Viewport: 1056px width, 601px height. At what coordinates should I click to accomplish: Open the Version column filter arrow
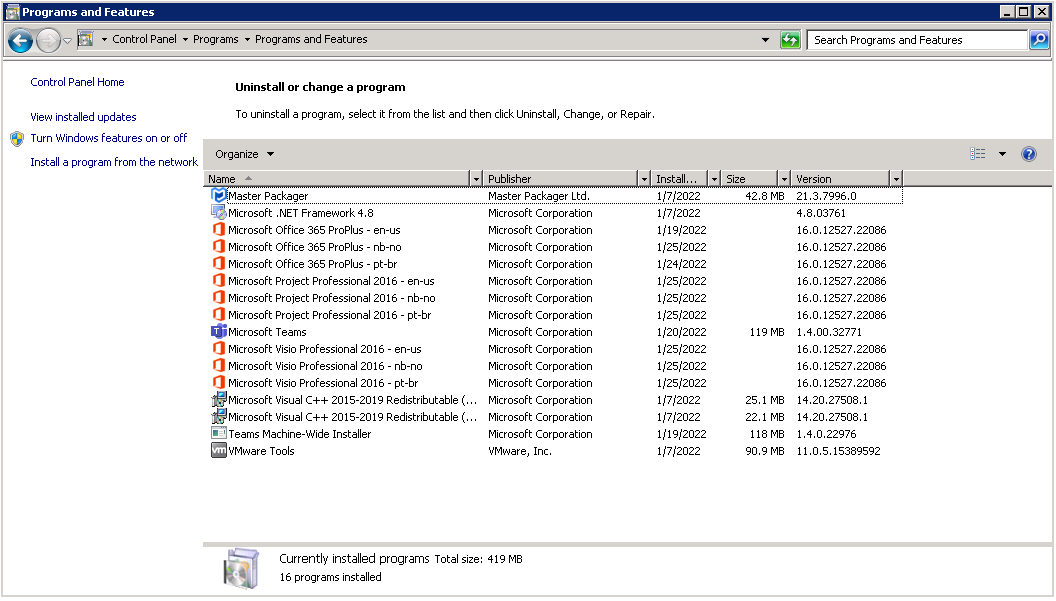(895, 177)
